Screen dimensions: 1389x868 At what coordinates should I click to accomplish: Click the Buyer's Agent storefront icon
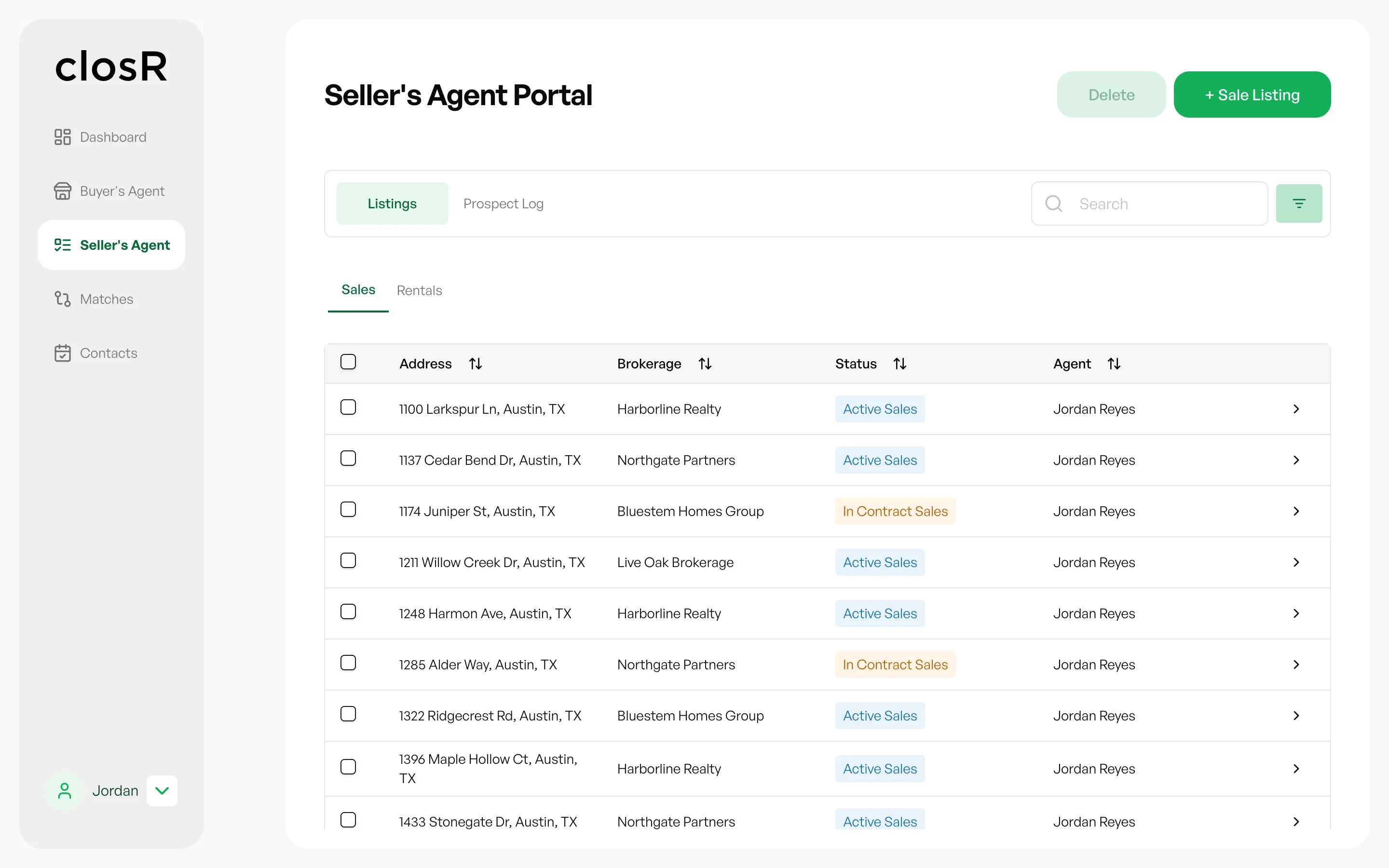(62, 191)
